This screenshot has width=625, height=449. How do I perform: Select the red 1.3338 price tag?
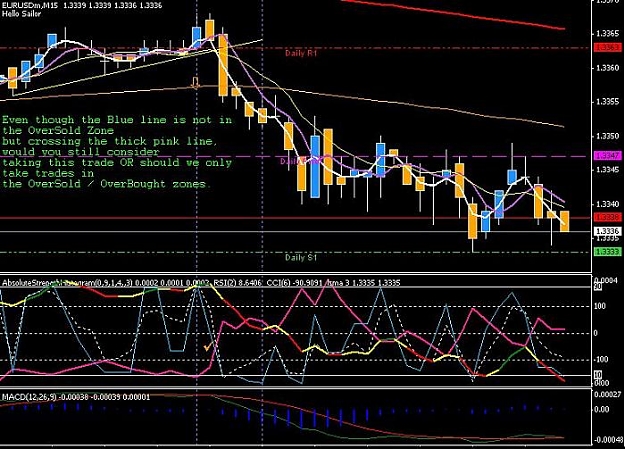(x=607, y=217)
